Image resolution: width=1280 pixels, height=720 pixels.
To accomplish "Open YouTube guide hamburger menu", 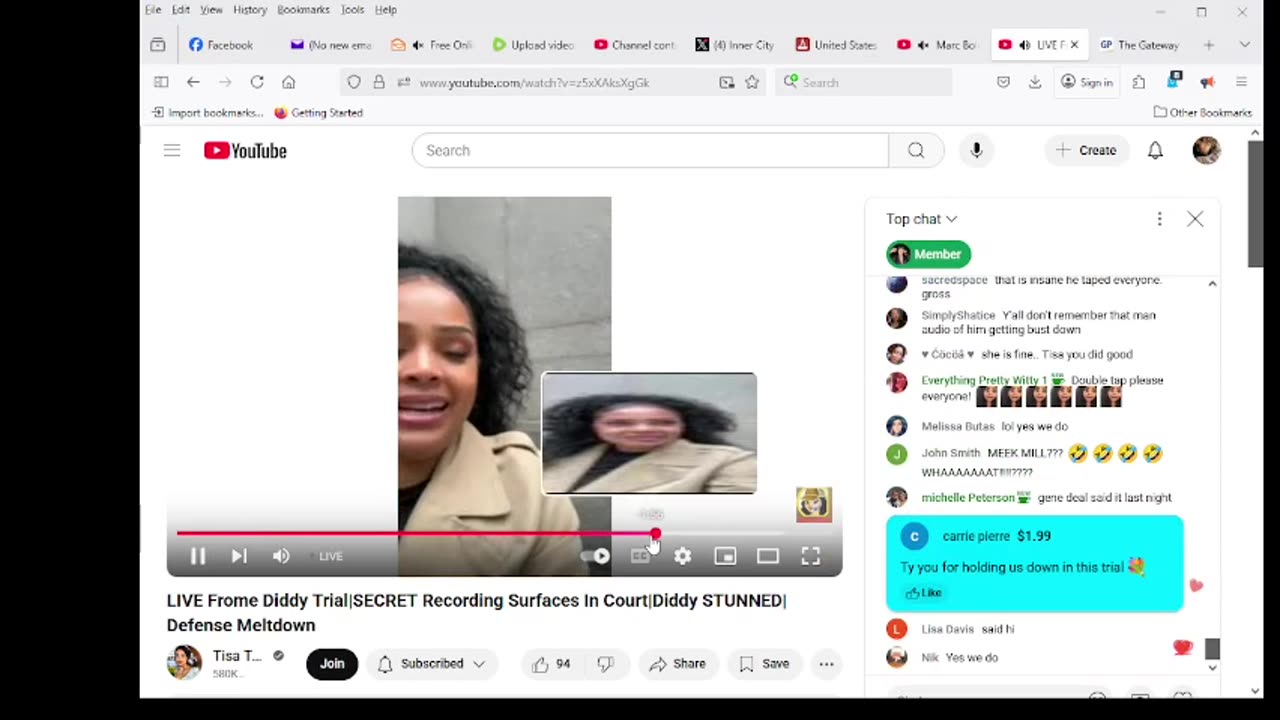I will (x=172, y=150).
